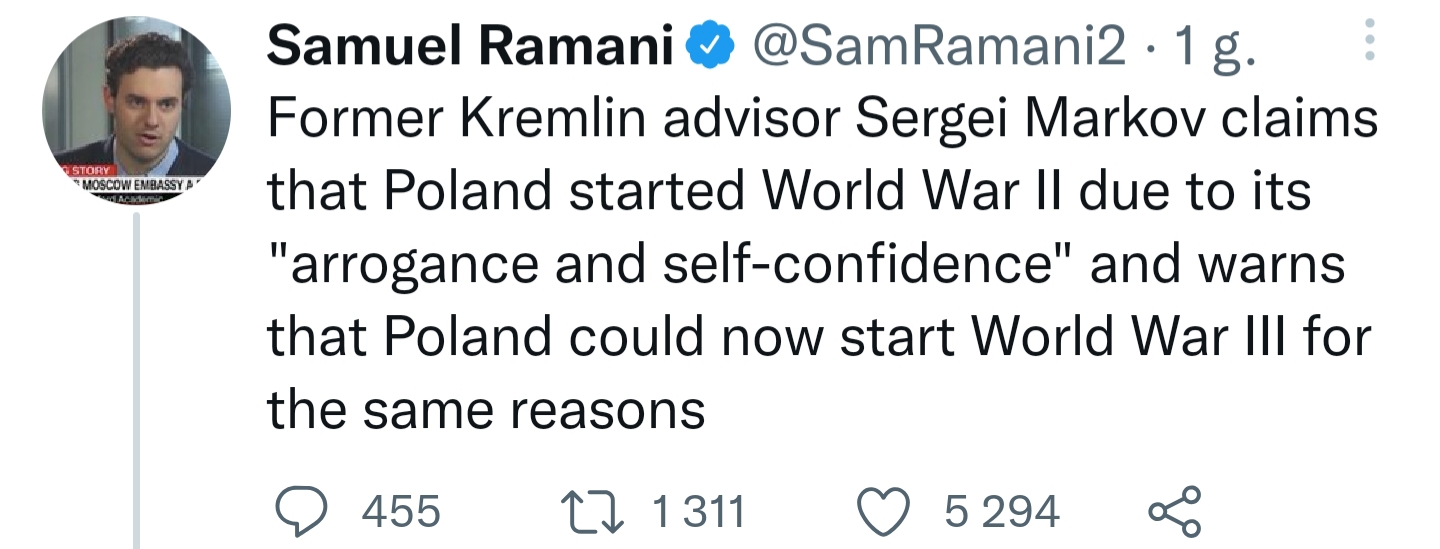This screenshot has width=1440, height=549.
Task: Click the 455 replies count
Action: click(x=400, y=512)
